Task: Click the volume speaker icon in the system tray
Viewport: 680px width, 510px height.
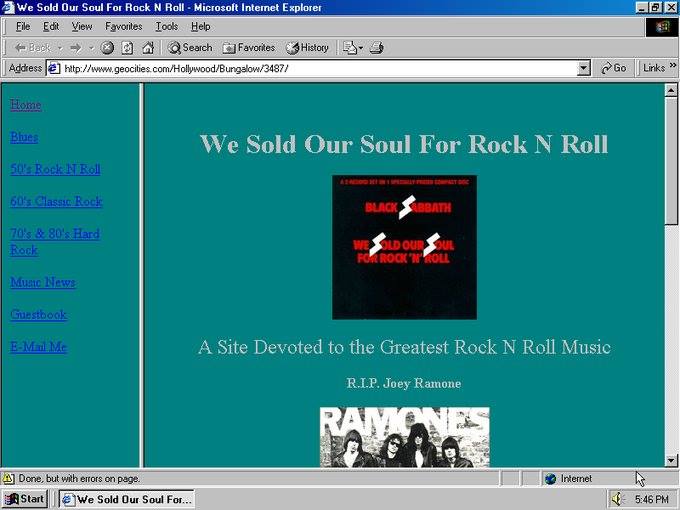Action: [x=617, y=499]
